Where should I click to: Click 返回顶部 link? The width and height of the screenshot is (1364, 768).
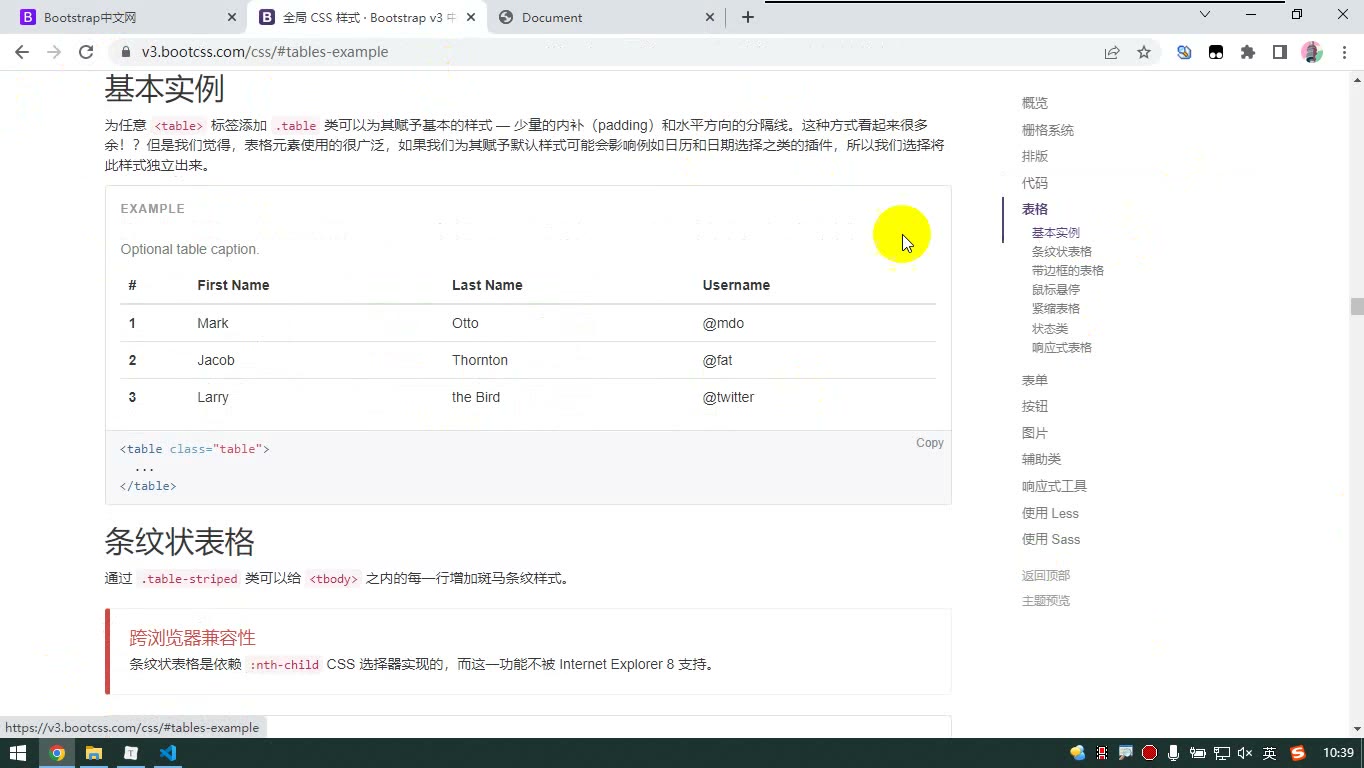click(1046, 576)
